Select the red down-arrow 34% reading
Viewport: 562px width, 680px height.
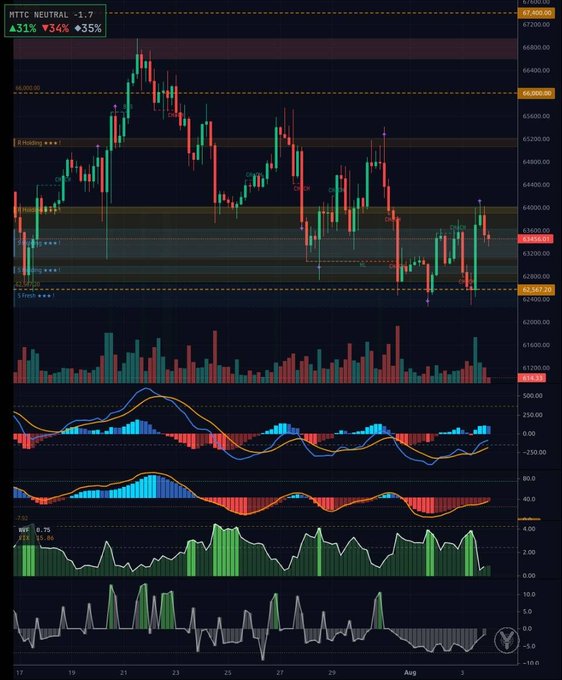pyautogui.click(x=56, y=29)
